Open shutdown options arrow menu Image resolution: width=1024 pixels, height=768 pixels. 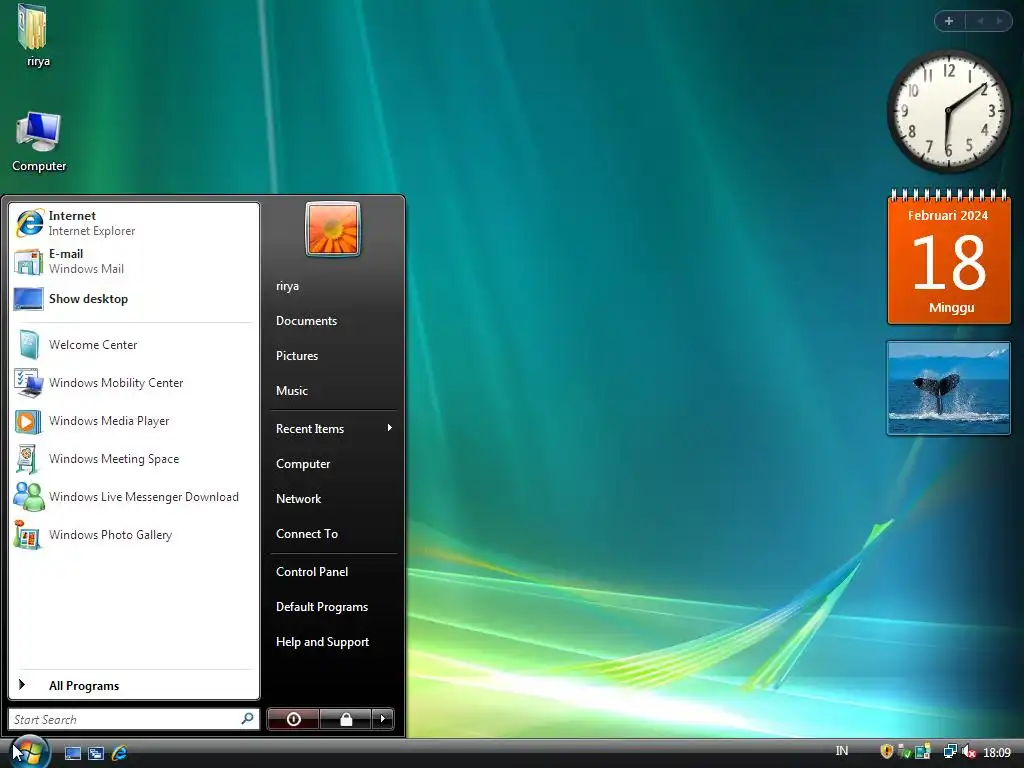[x=383, y=719]
